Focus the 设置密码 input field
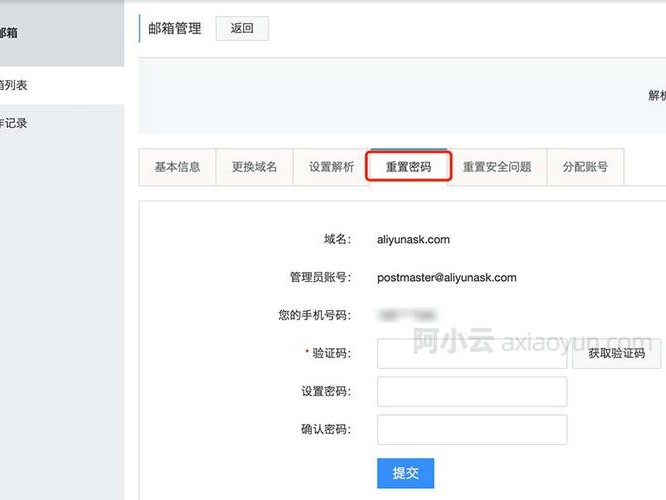The width and height of the screenshot is (666, 500). tap(472, 391)
